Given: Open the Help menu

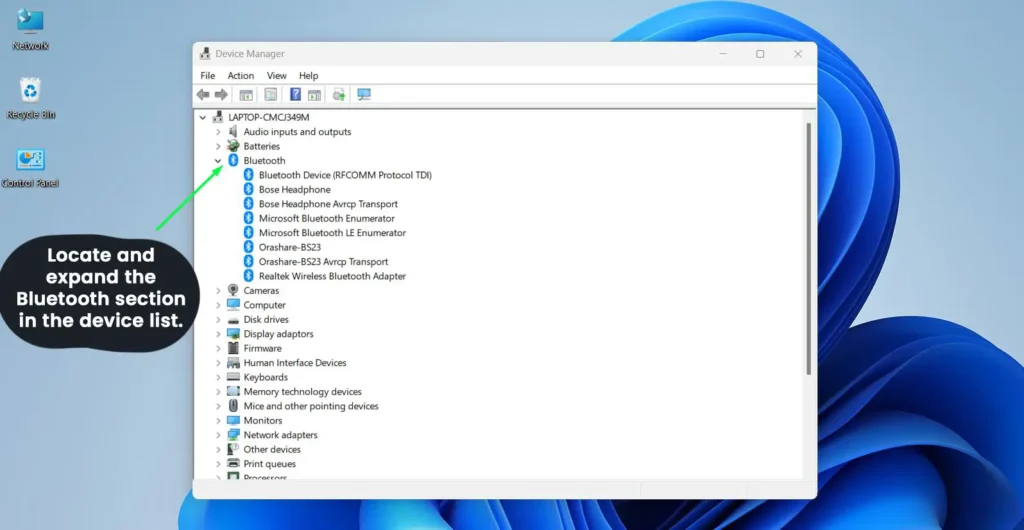Looking at the screenshot, I should tap(309, 76).
